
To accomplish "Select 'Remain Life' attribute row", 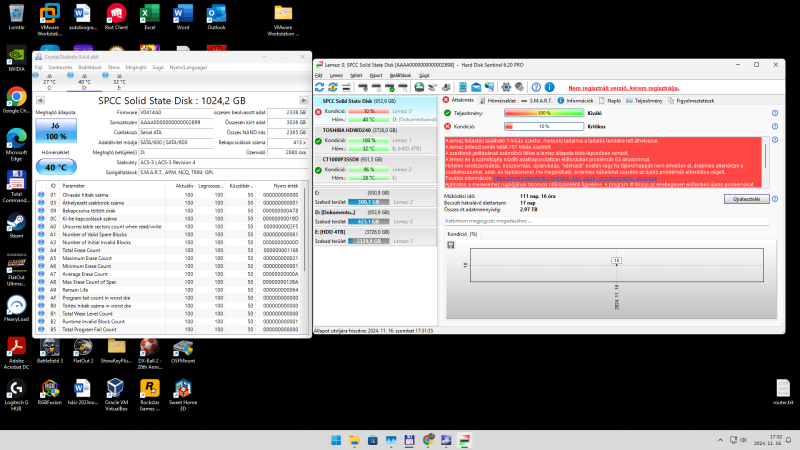I will click(168, 290).
